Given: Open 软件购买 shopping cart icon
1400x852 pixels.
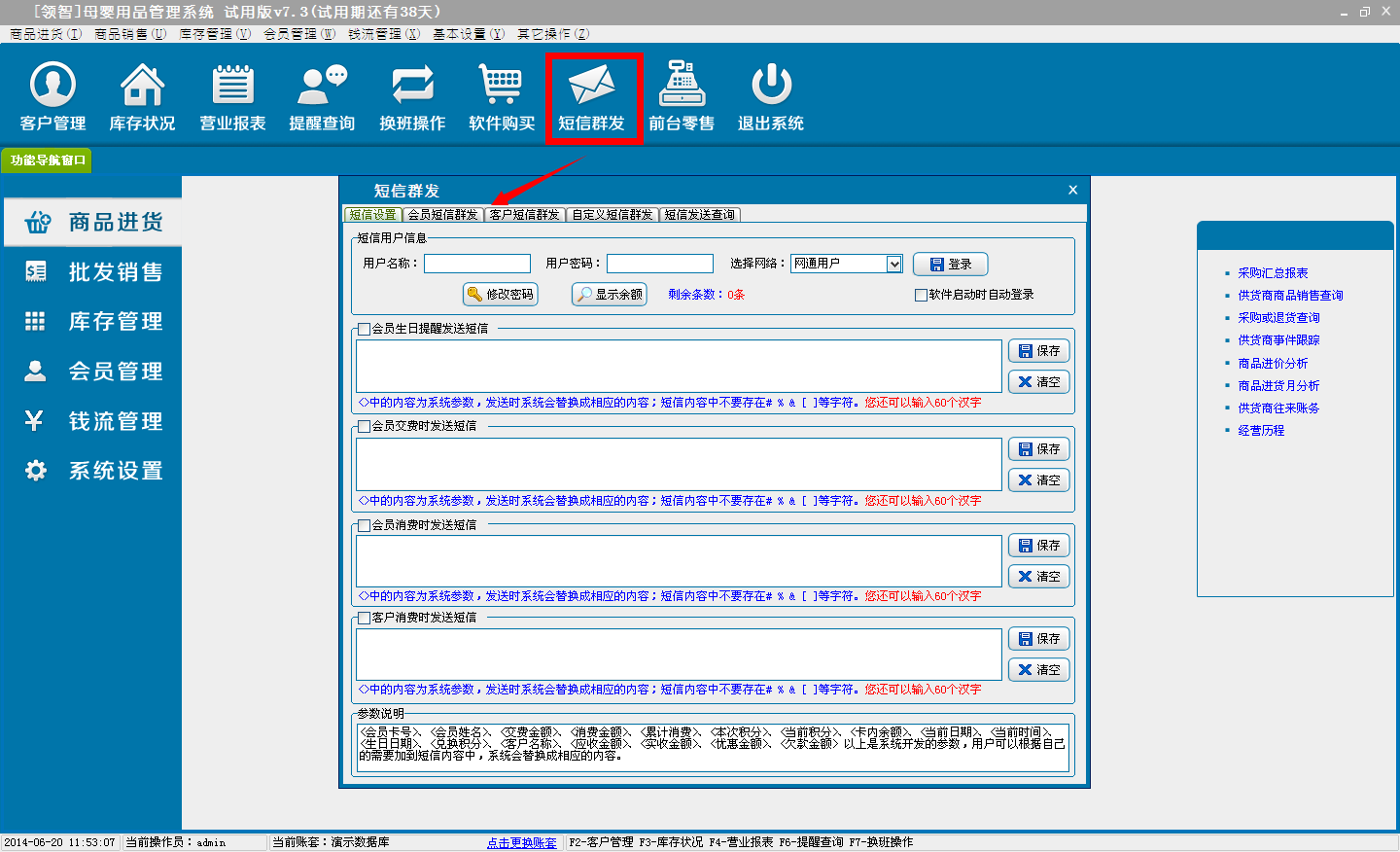Looking at the screenshot, I should (x=502, y=86).
